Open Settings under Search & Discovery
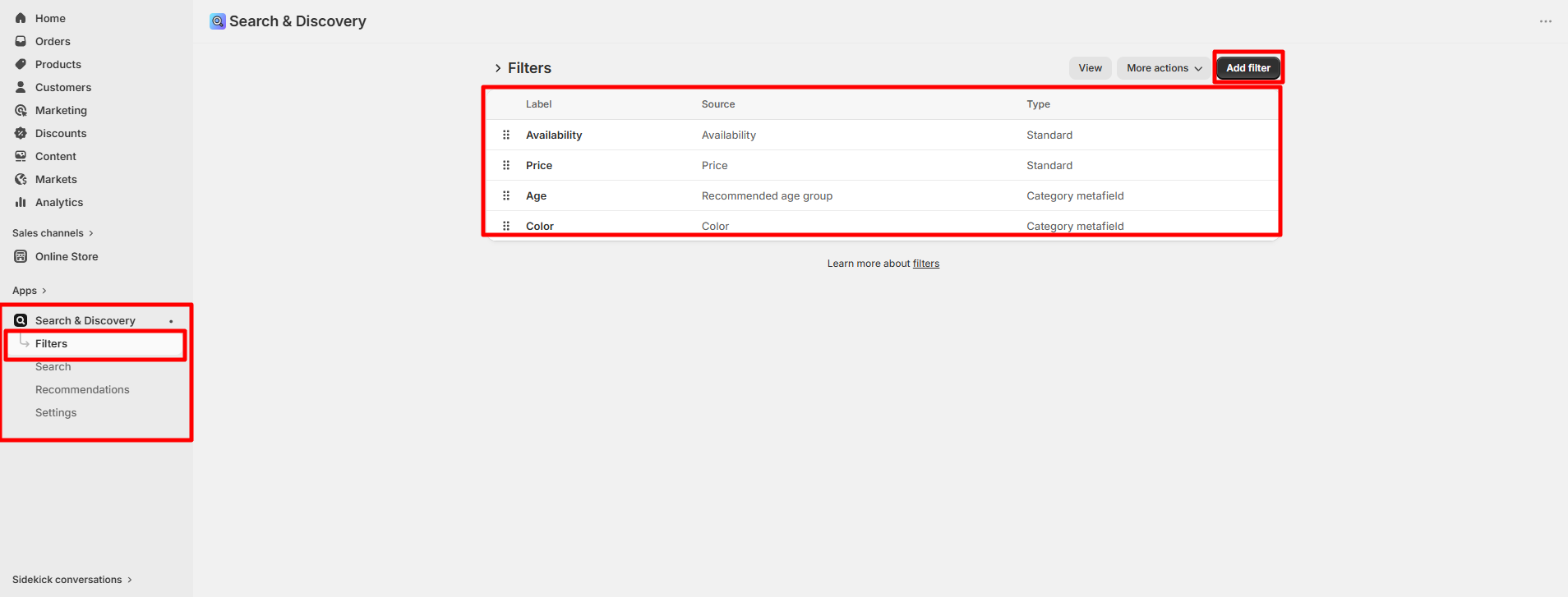 (56, 413)
